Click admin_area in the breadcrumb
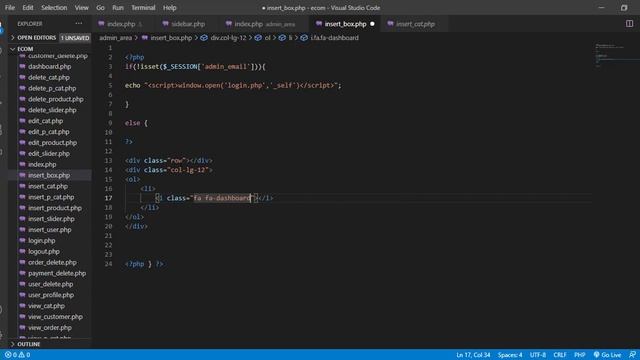The height and width of the screenshot is (360, 640). click(116, 38)
